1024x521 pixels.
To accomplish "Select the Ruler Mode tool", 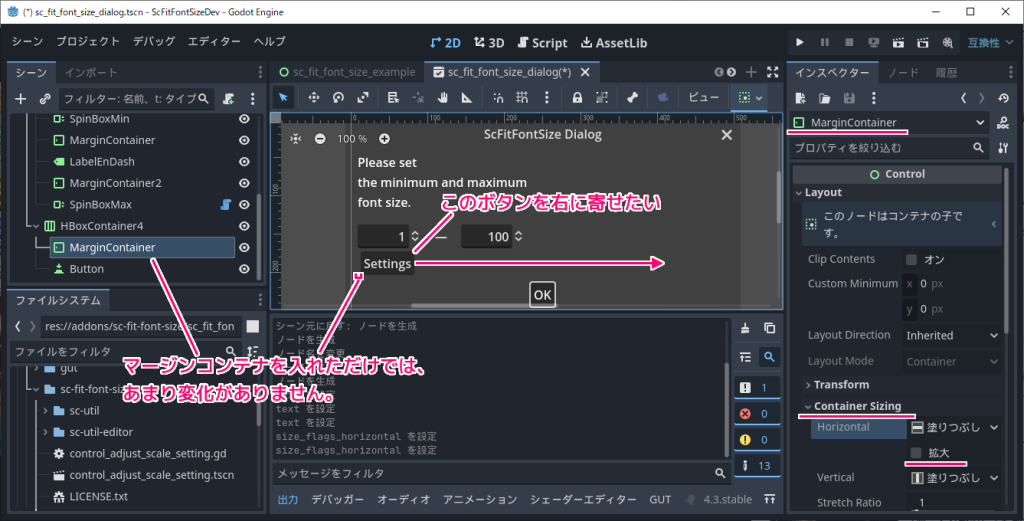I will point(467,97).
